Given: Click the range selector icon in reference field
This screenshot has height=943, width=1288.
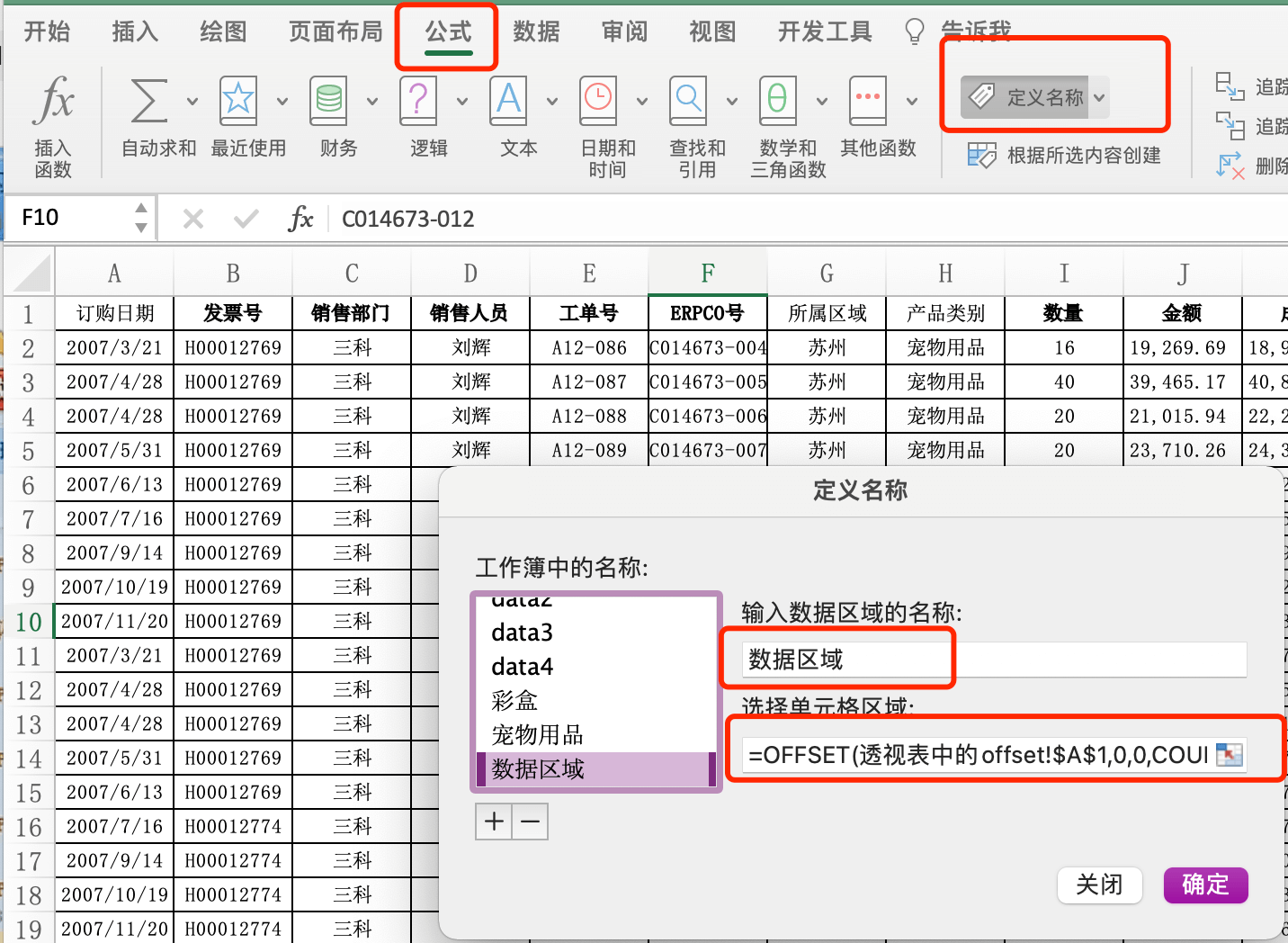Looking at the screenshot, I should coord(1230,754).
